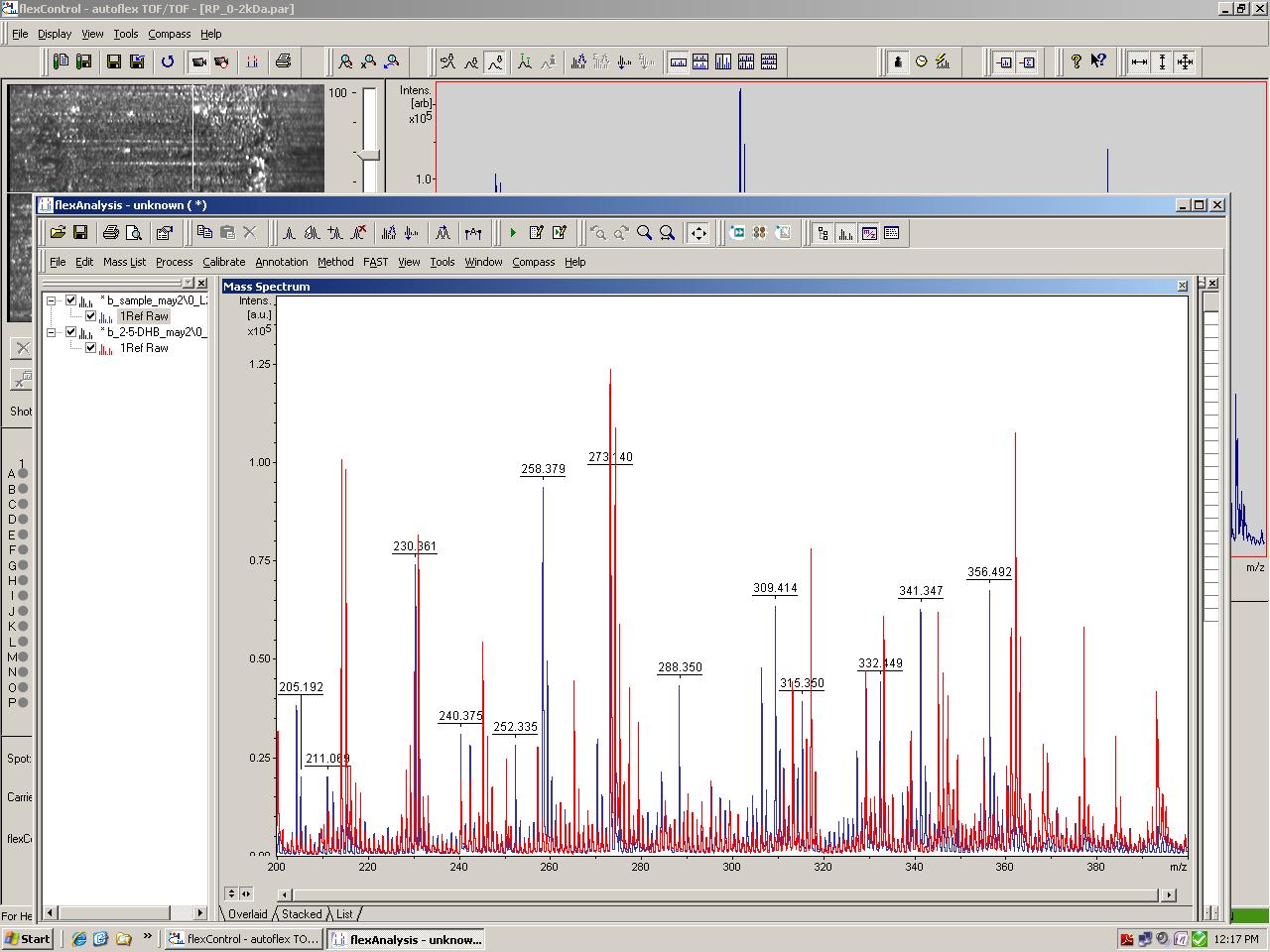The height and width of the screenshot is (952, 1270).
Task: Click the auto-scale four-arrow icon
Action: point(698,233)
